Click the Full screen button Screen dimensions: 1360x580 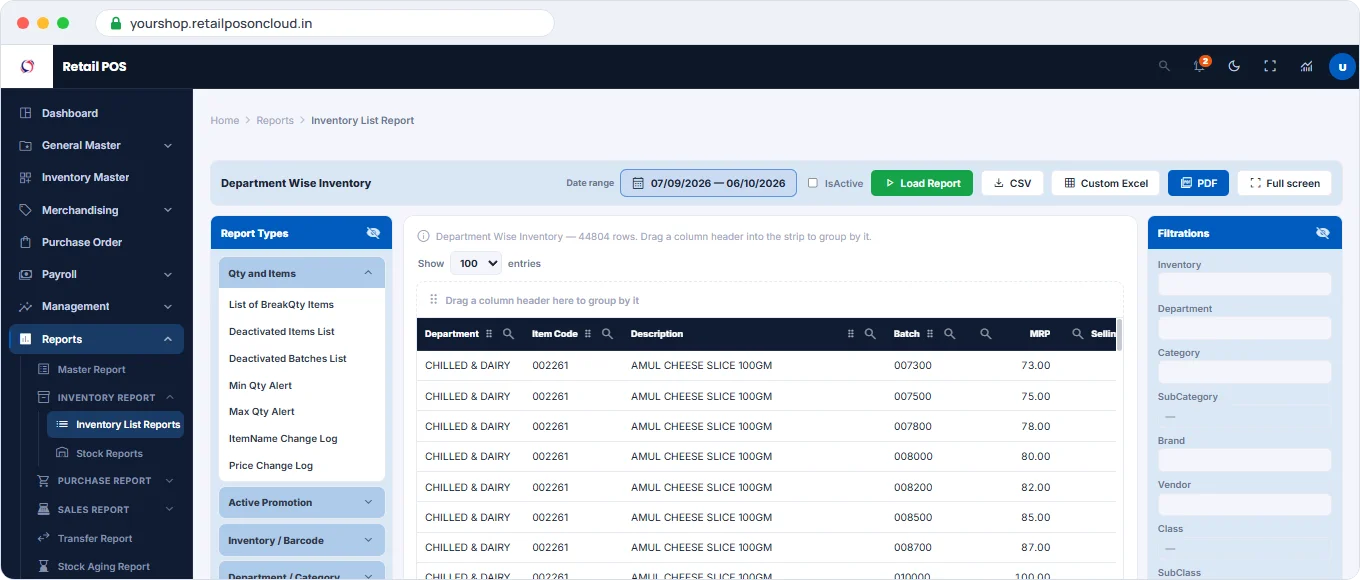[x=1285, y=183]
